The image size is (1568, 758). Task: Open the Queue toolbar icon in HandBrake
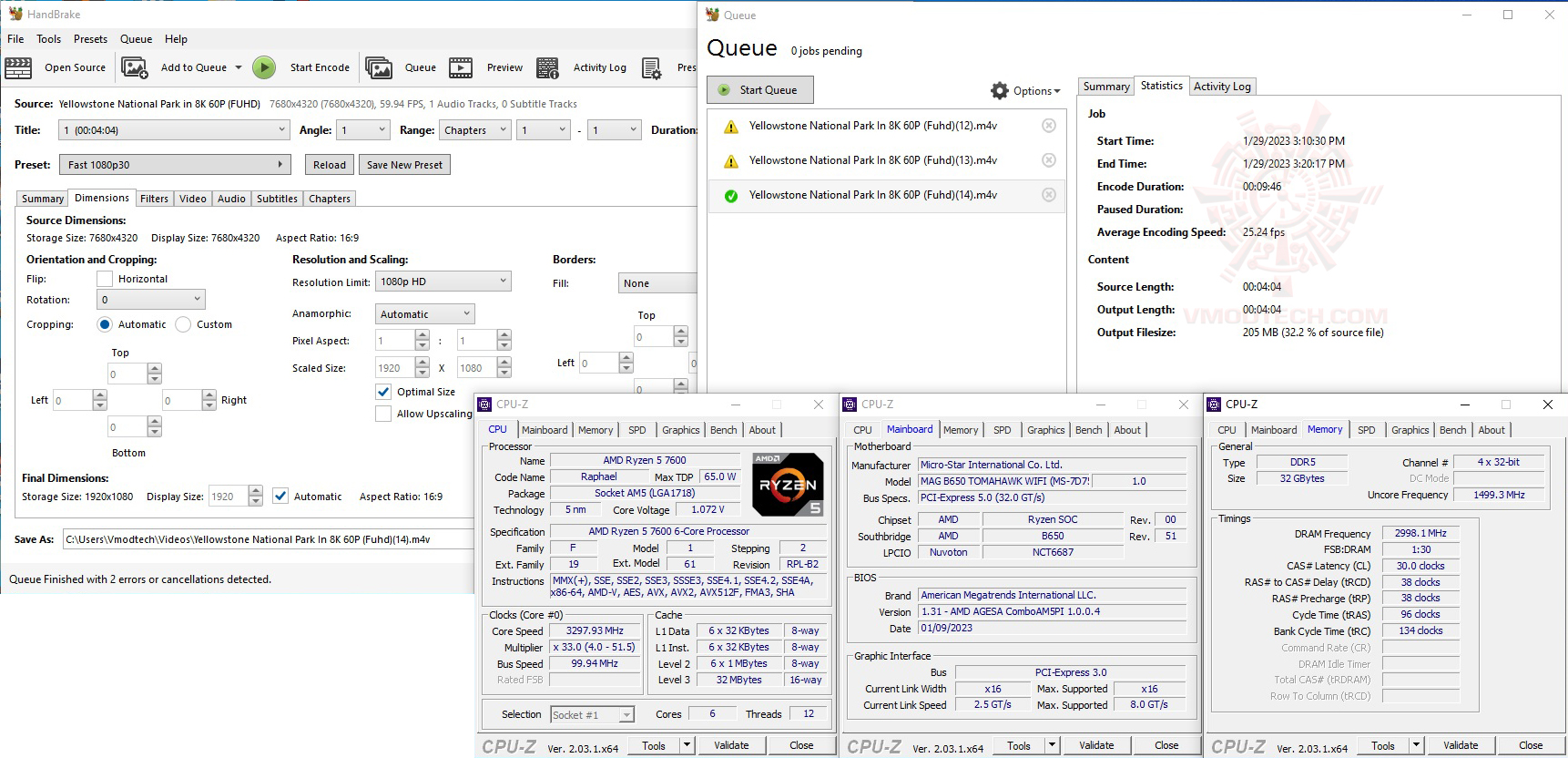coord(379,67)
